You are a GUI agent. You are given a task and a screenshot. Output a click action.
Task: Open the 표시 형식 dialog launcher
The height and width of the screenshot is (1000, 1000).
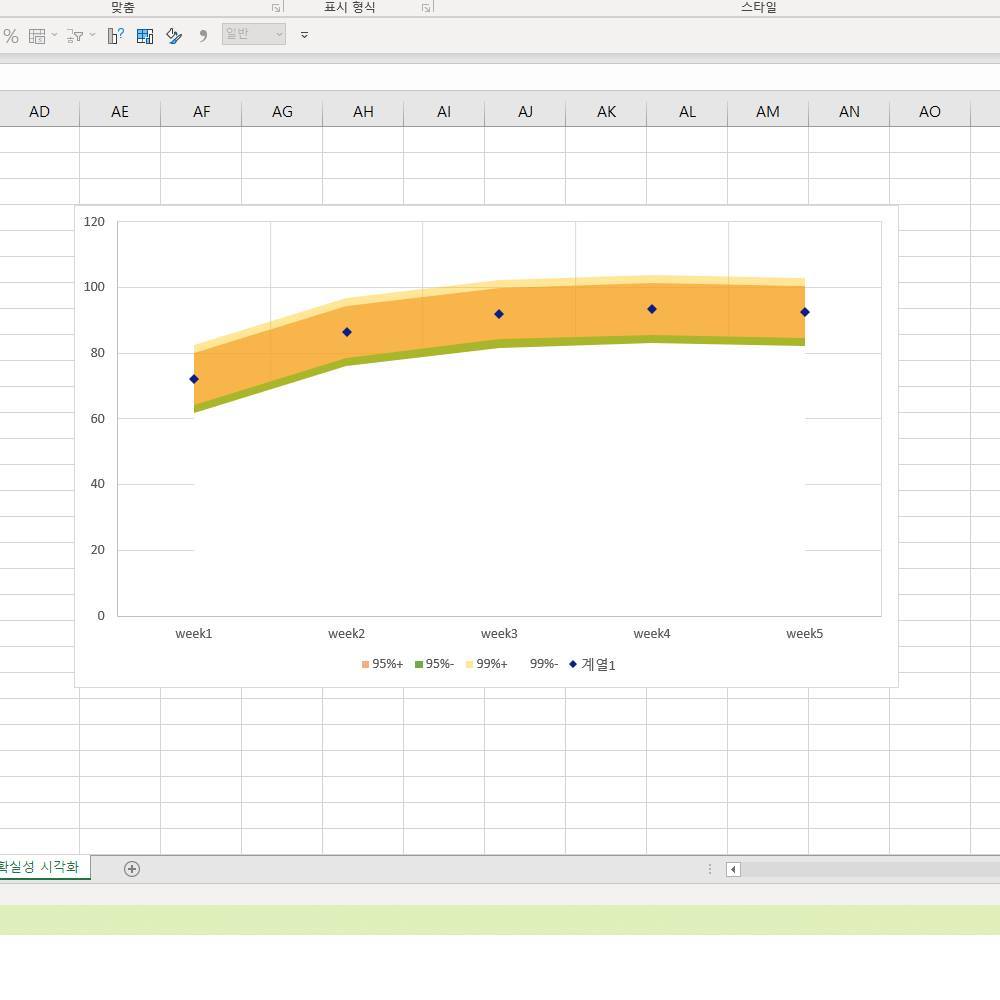(426, 8)
